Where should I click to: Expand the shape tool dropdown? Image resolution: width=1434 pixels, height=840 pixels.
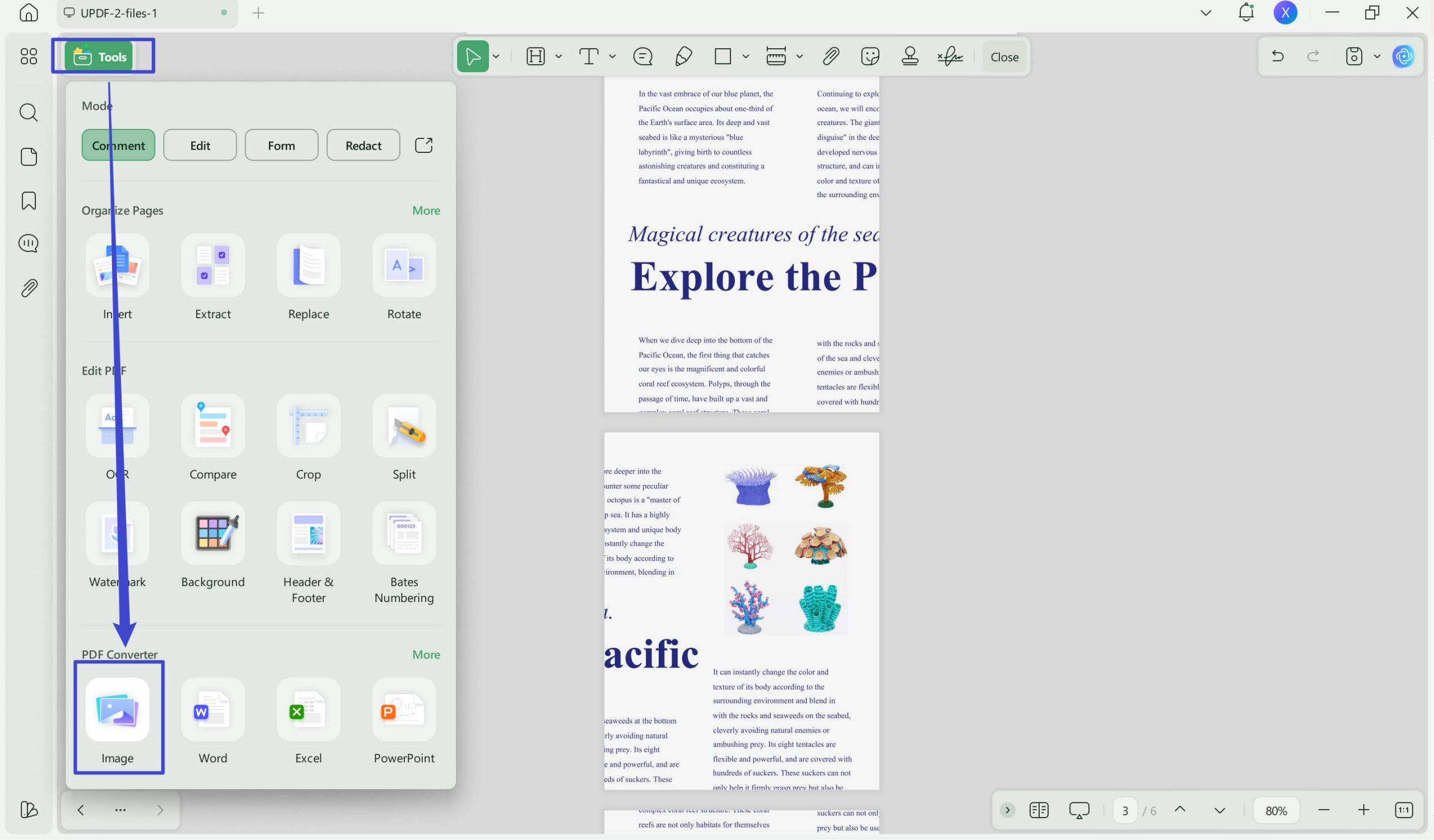pyautogui.click(x=746, y=57)
